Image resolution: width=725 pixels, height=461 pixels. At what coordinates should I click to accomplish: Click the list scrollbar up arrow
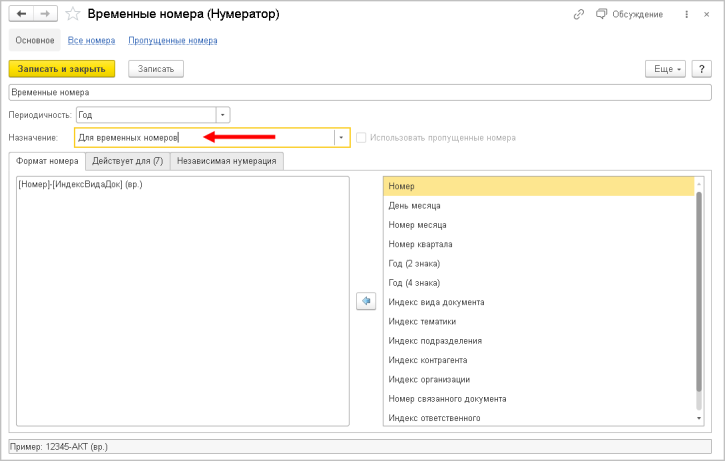click(699, 184)
